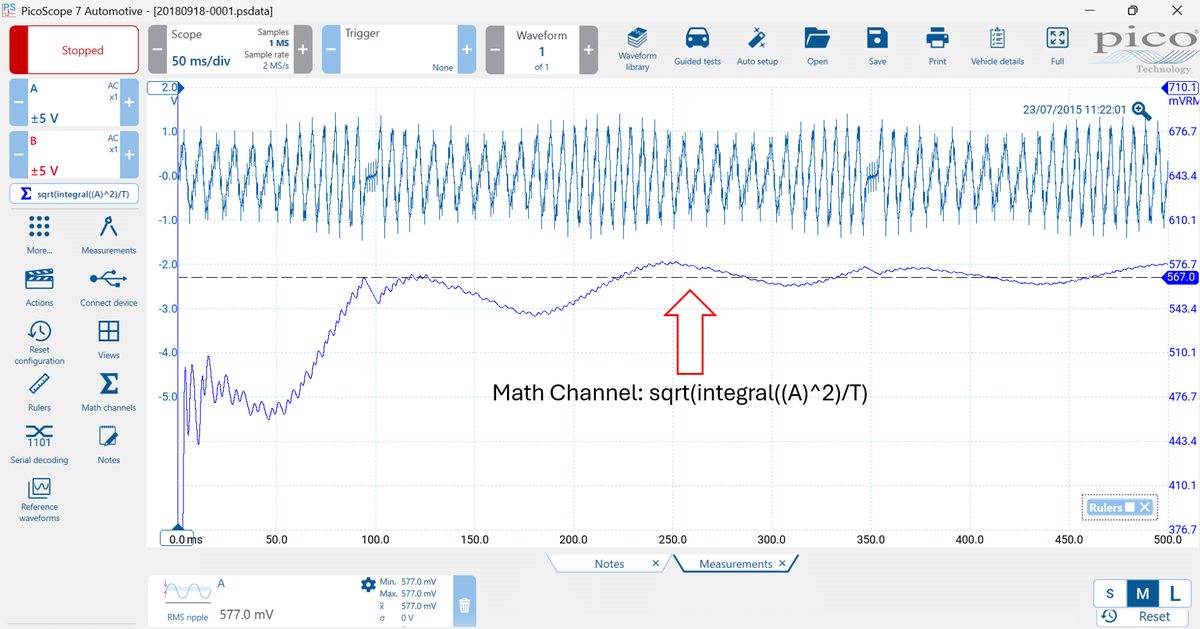Close the Measurements tab
1200x629 pixels.
click(782, 564)
